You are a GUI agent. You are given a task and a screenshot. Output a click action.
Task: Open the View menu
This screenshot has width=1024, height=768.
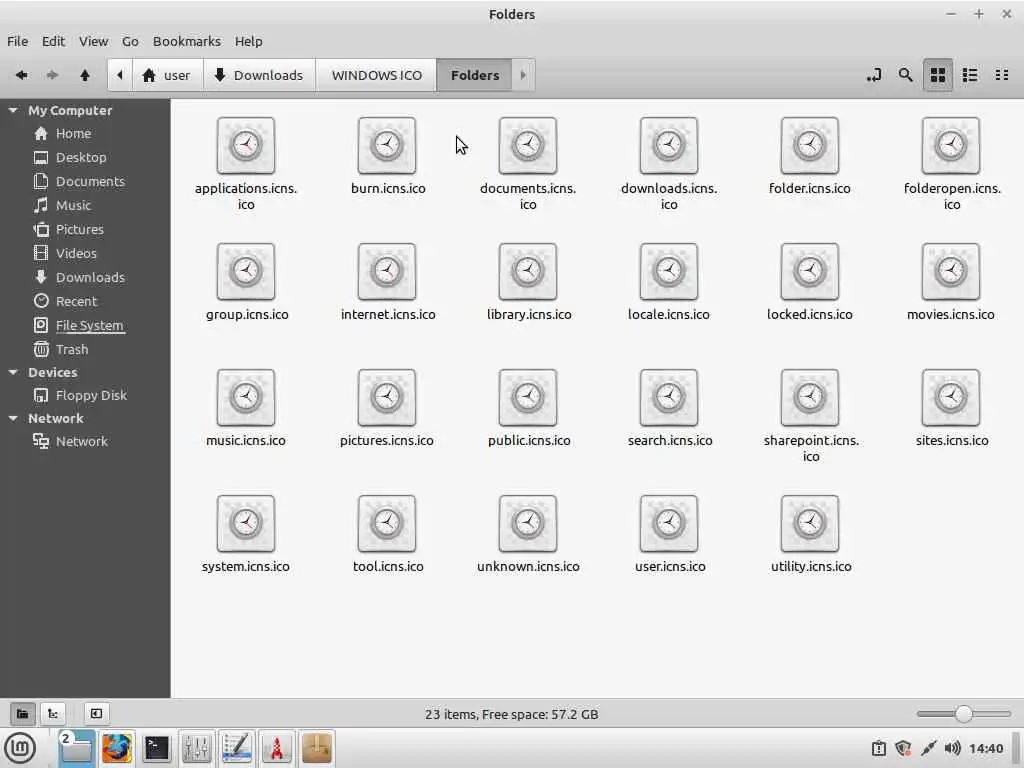(93, 41)
